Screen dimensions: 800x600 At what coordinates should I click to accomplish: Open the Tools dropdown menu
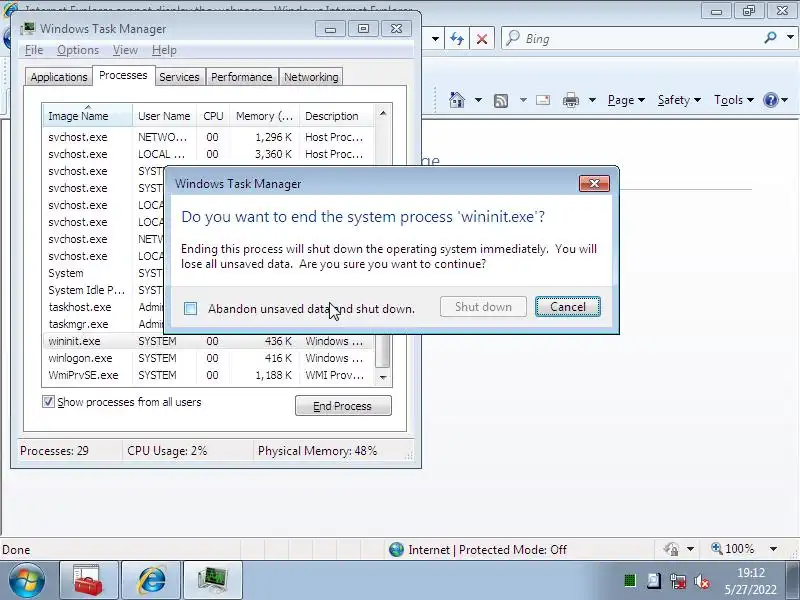tap(734, 100)
